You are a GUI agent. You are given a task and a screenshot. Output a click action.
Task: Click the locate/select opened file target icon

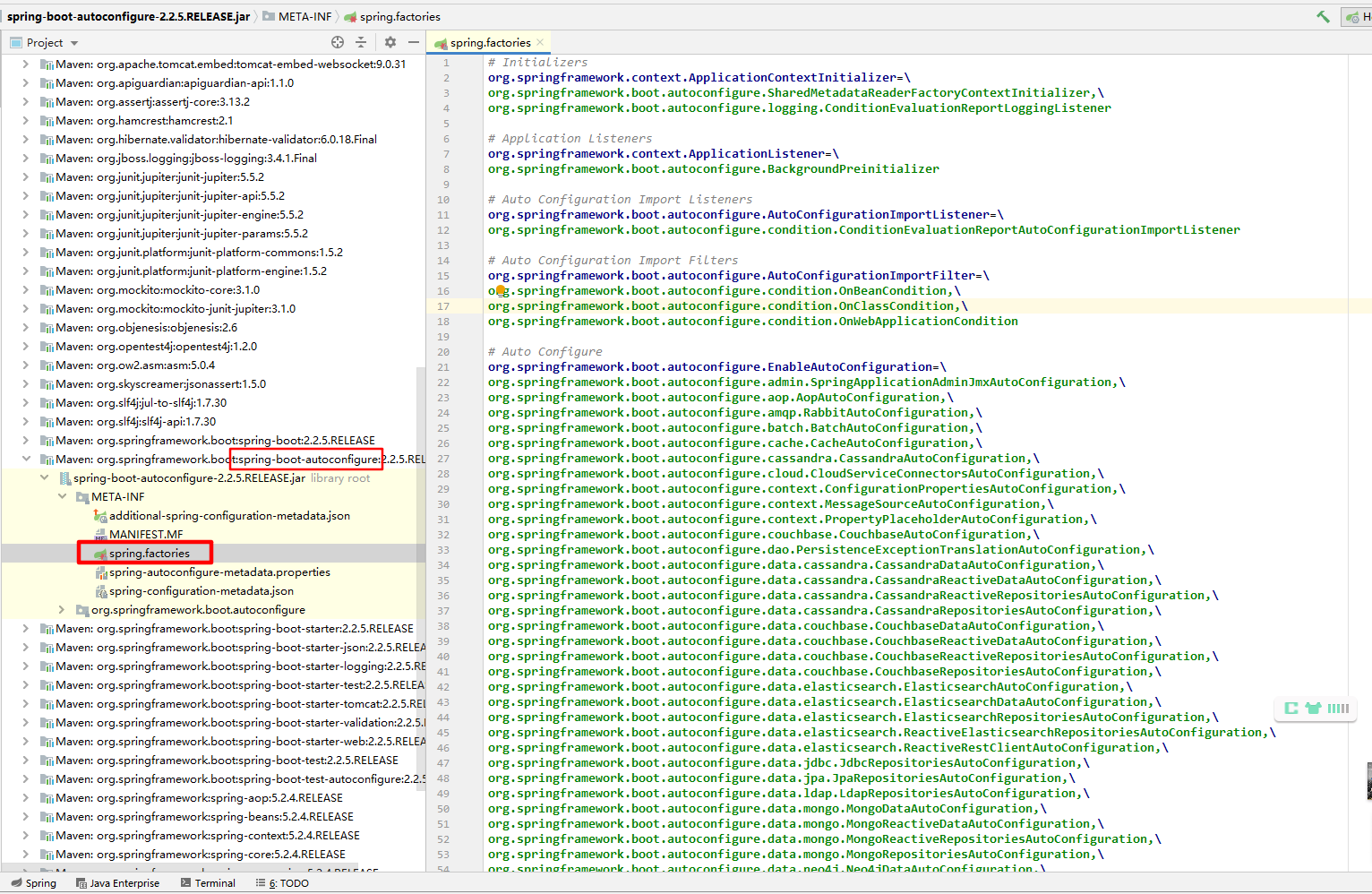click(x=338, y=42)
